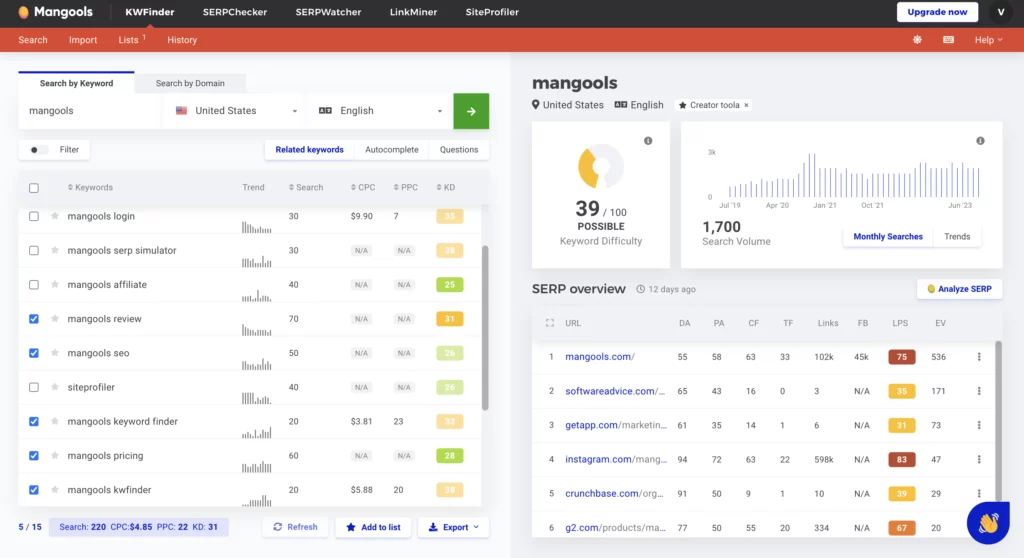This screenshot has width=1024, height=558.
Task: Star the mangools affiliate keyword
Action: click(x=55, y=285)
